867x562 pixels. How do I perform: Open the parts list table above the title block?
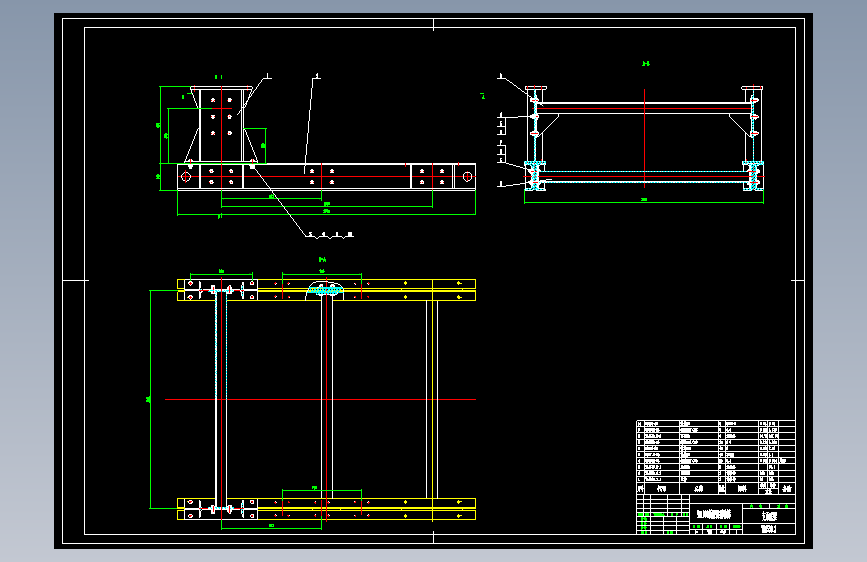715,457
